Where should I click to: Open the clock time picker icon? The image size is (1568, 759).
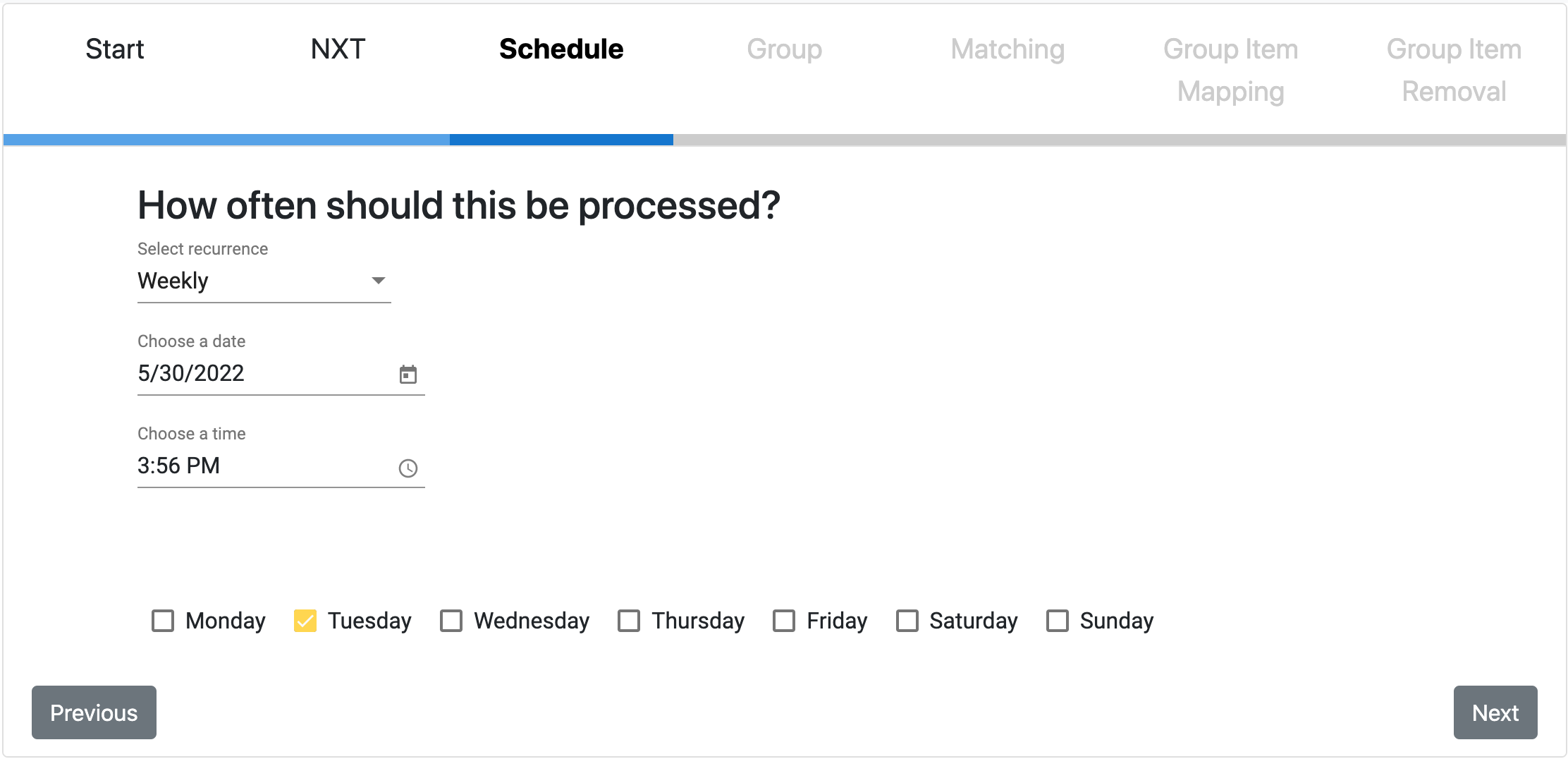tap(408, 468)
